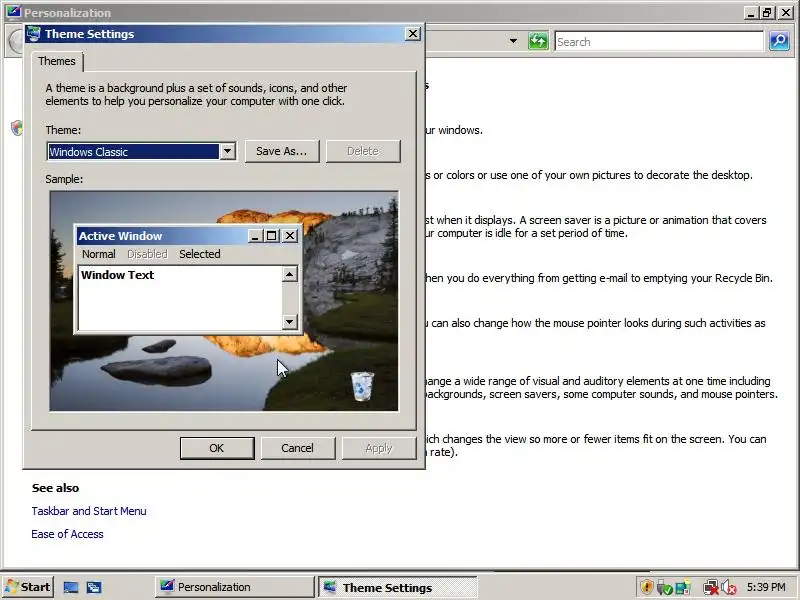Restore the Personalization window size
The image size is (800, 600).
point(767,12)
